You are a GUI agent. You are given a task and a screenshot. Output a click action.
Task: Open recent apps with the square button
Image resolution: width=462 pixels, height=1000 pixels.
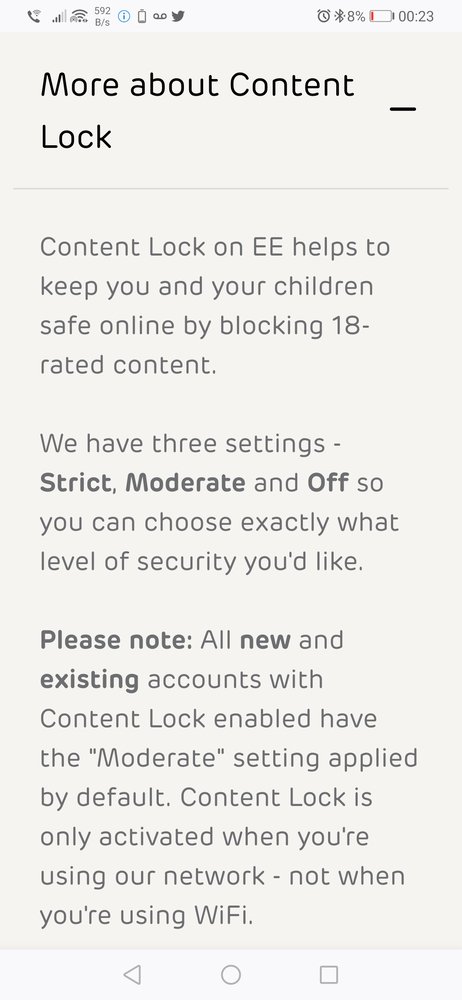329,974
